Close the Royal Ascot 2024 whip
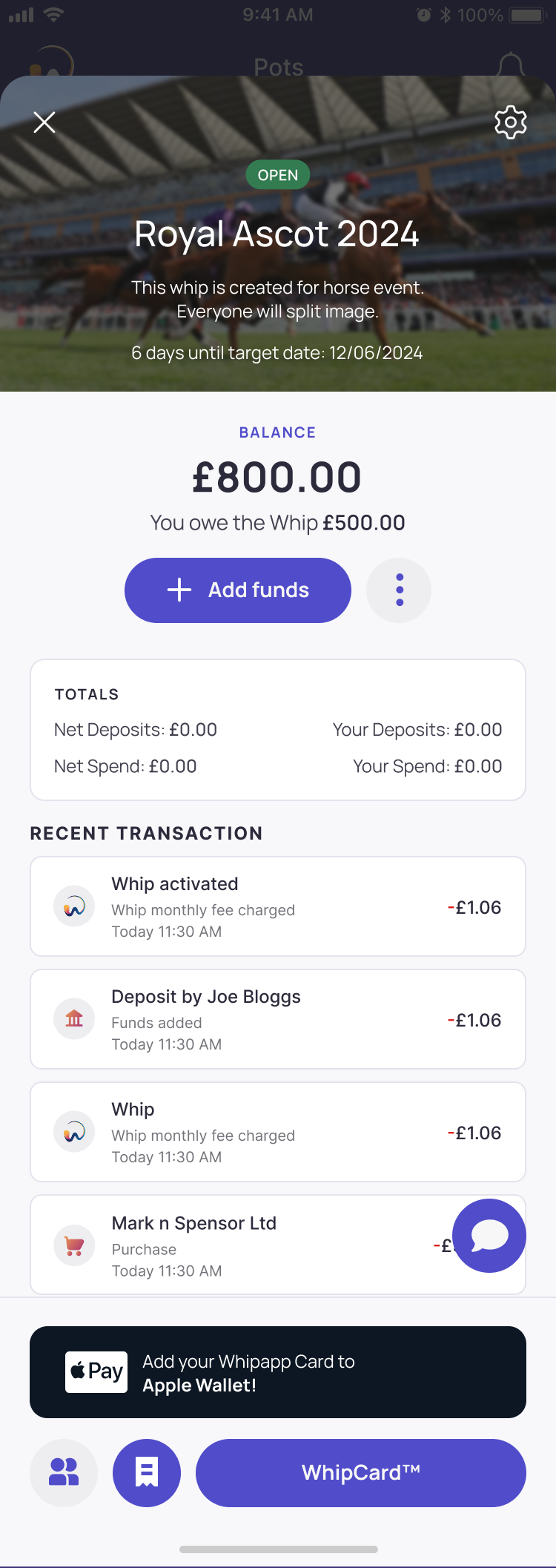 click(x=44, y=122)
